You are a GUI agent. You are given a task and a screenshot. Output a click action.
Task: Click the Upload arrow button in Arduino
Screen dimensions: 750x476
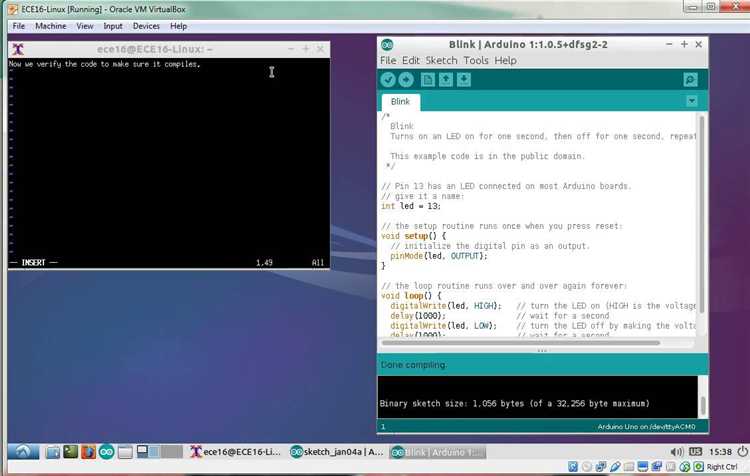tap(406, 80)
